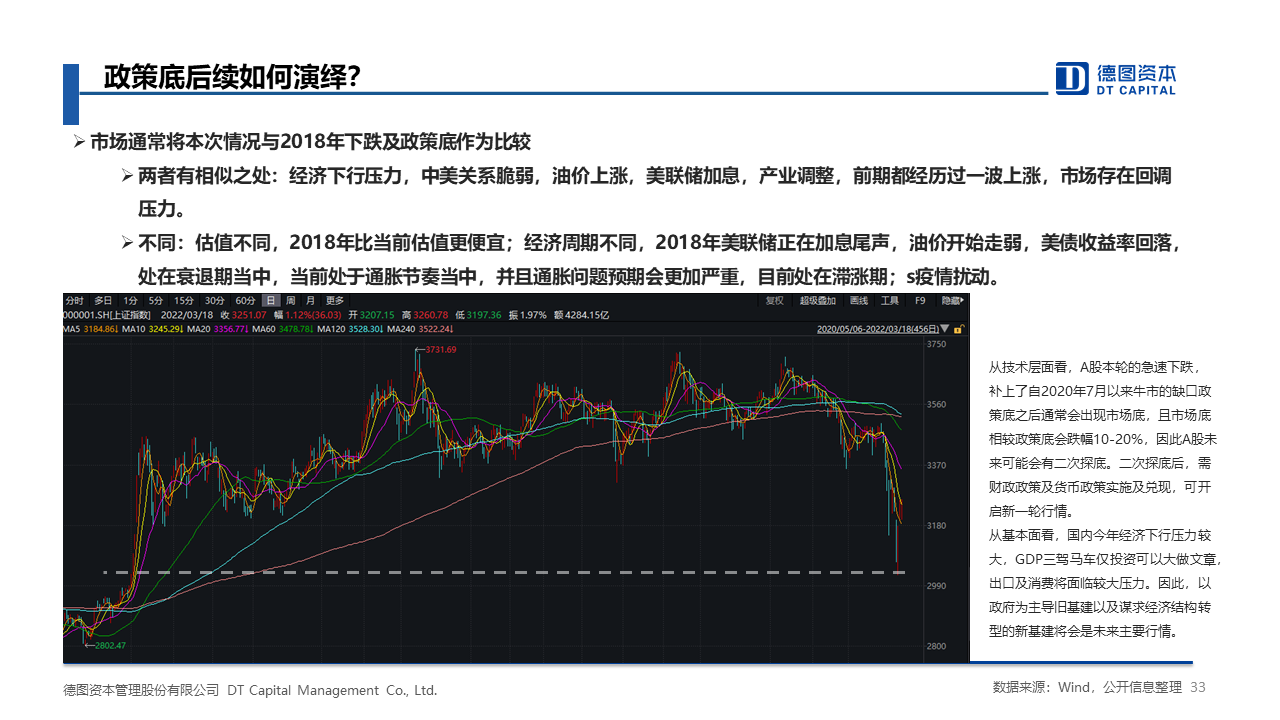Click the MA5 indicator value 3184.86
This screenshot has width=1280, height=720.
100,329
